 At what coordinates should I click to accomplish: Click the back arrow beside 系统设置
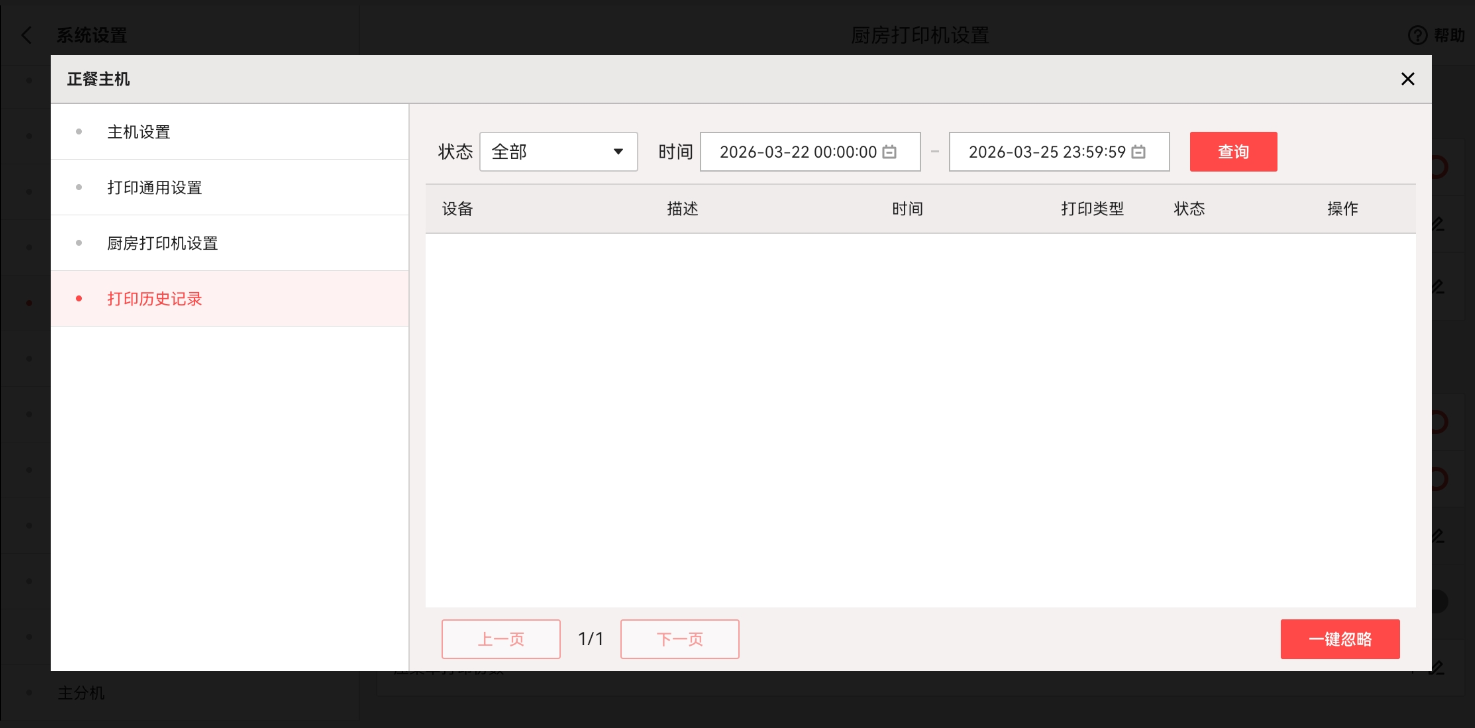pyautogui.click(x=27, y=35)
